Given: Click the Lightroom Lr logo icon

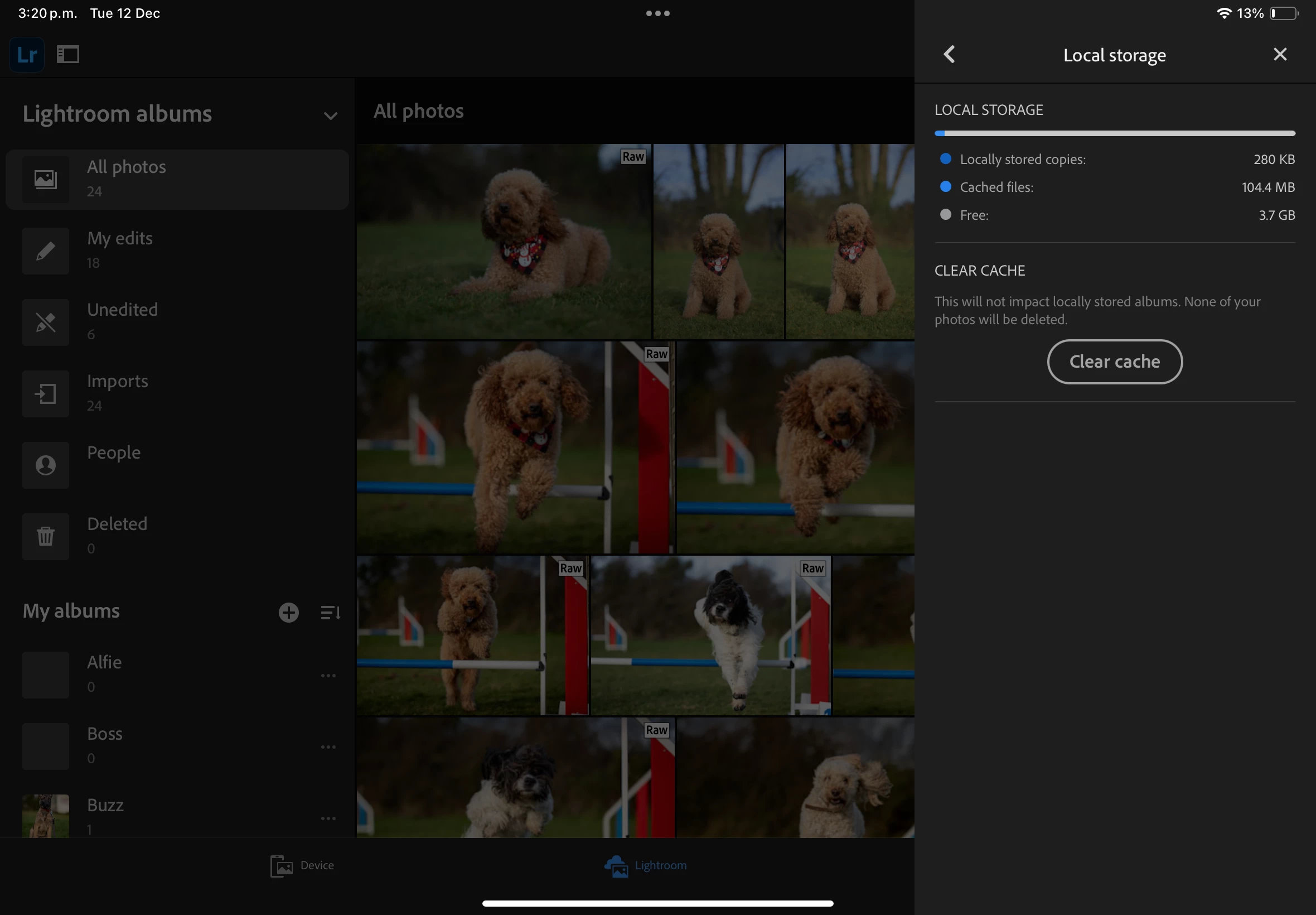Looking at the screenshot, I should click(x=26, y=55).
